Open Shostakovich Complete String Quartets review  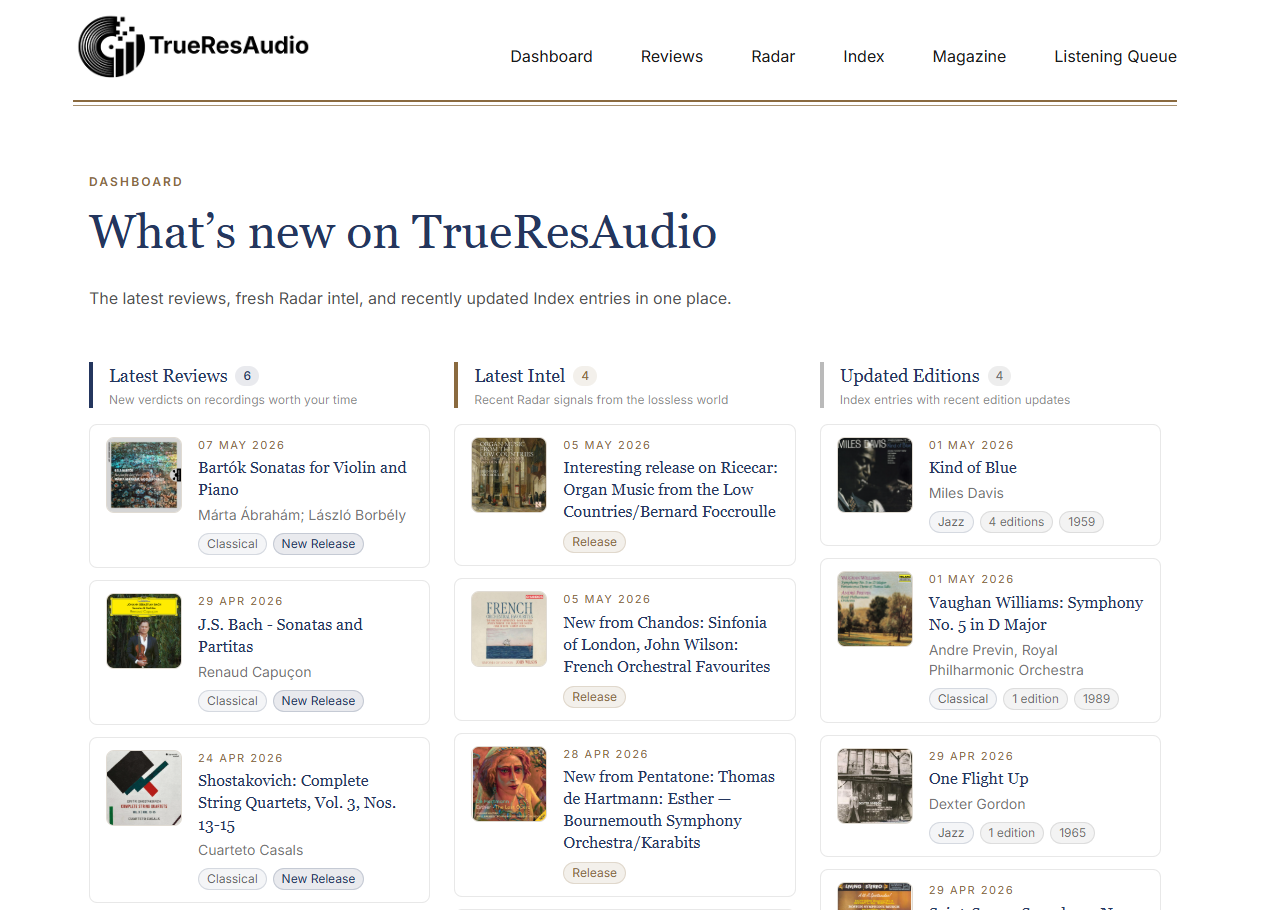[x=297, y=803]
